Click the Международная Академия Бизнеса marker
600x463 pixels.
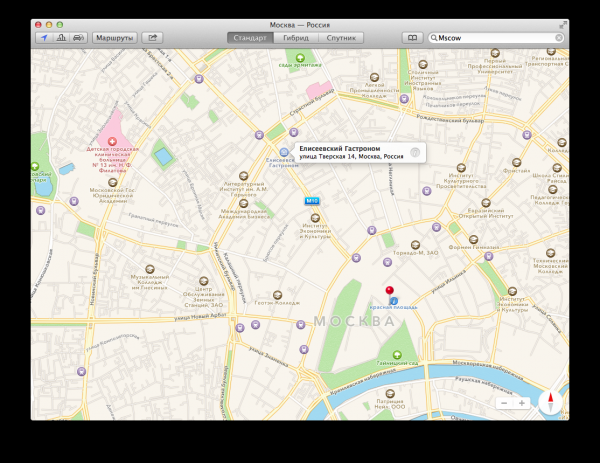243,204
